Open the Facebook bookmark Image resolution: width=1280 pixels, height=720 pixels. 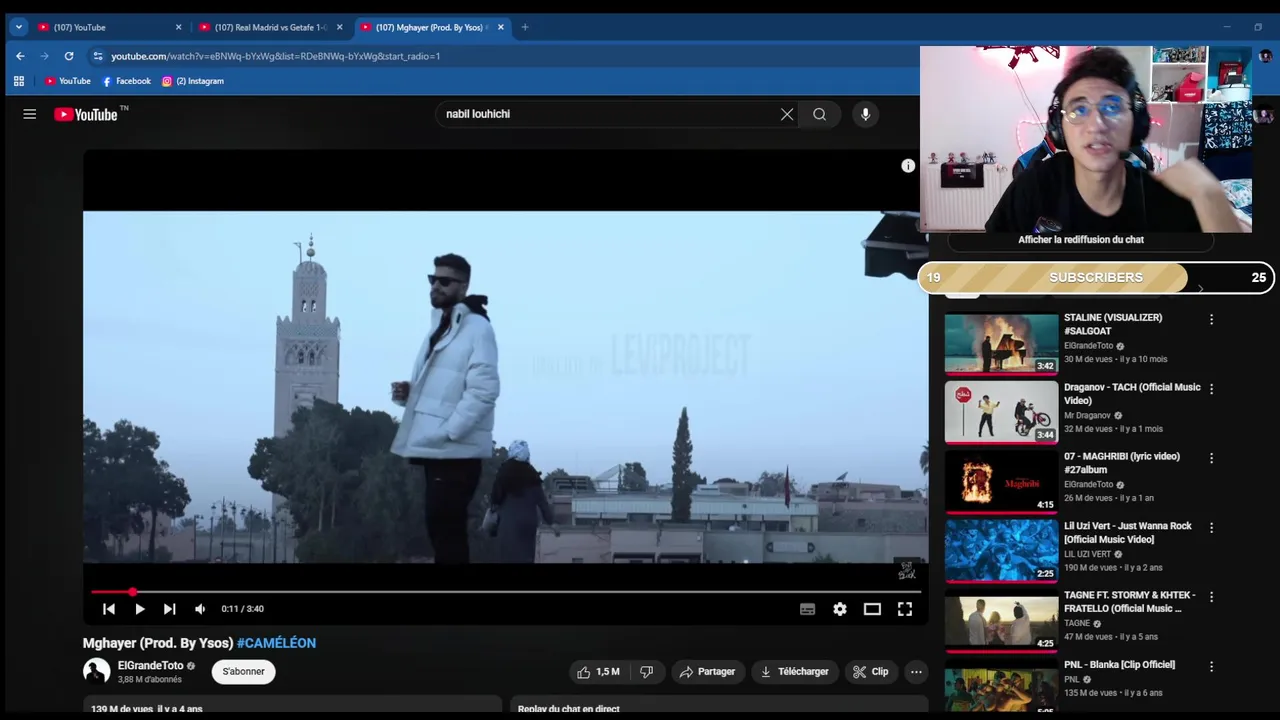126,81
